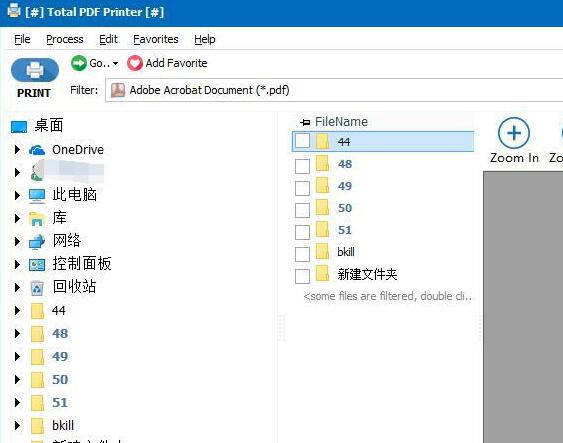Click the filtered files notice text
Screen dimensions: 563x443
(387, 296)
